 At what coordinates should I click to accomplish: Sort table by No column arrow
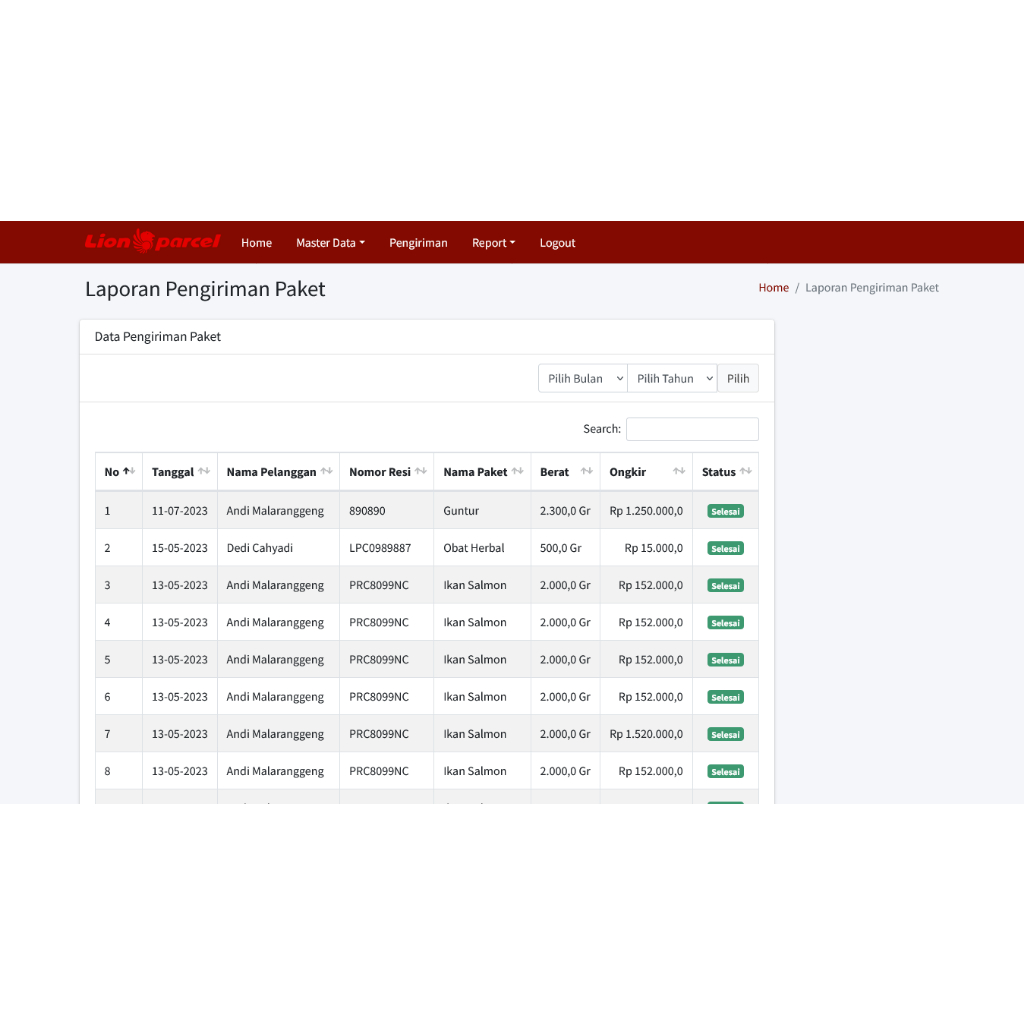(x=128, y=472)
